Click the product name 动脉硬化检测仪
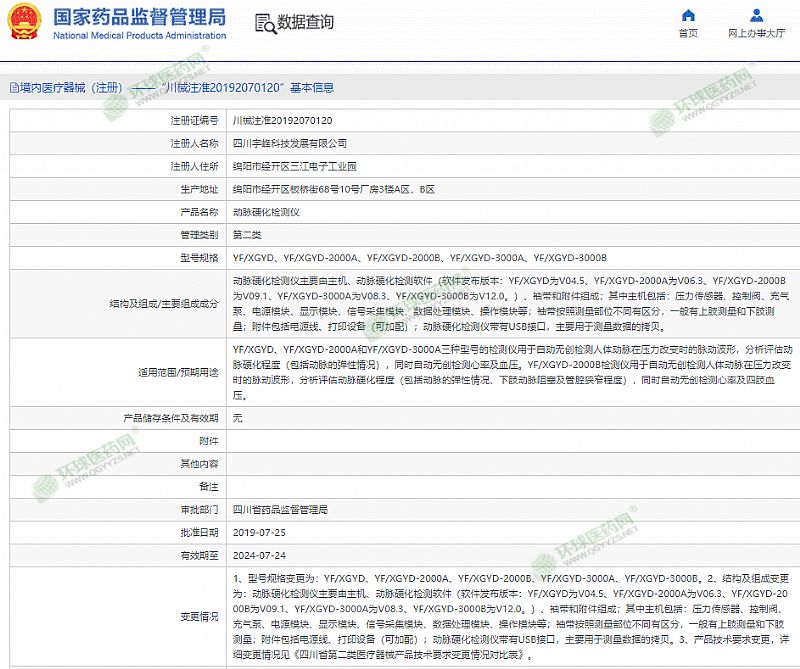Screen dimensions: 800x669 click(x=266, y=212)
